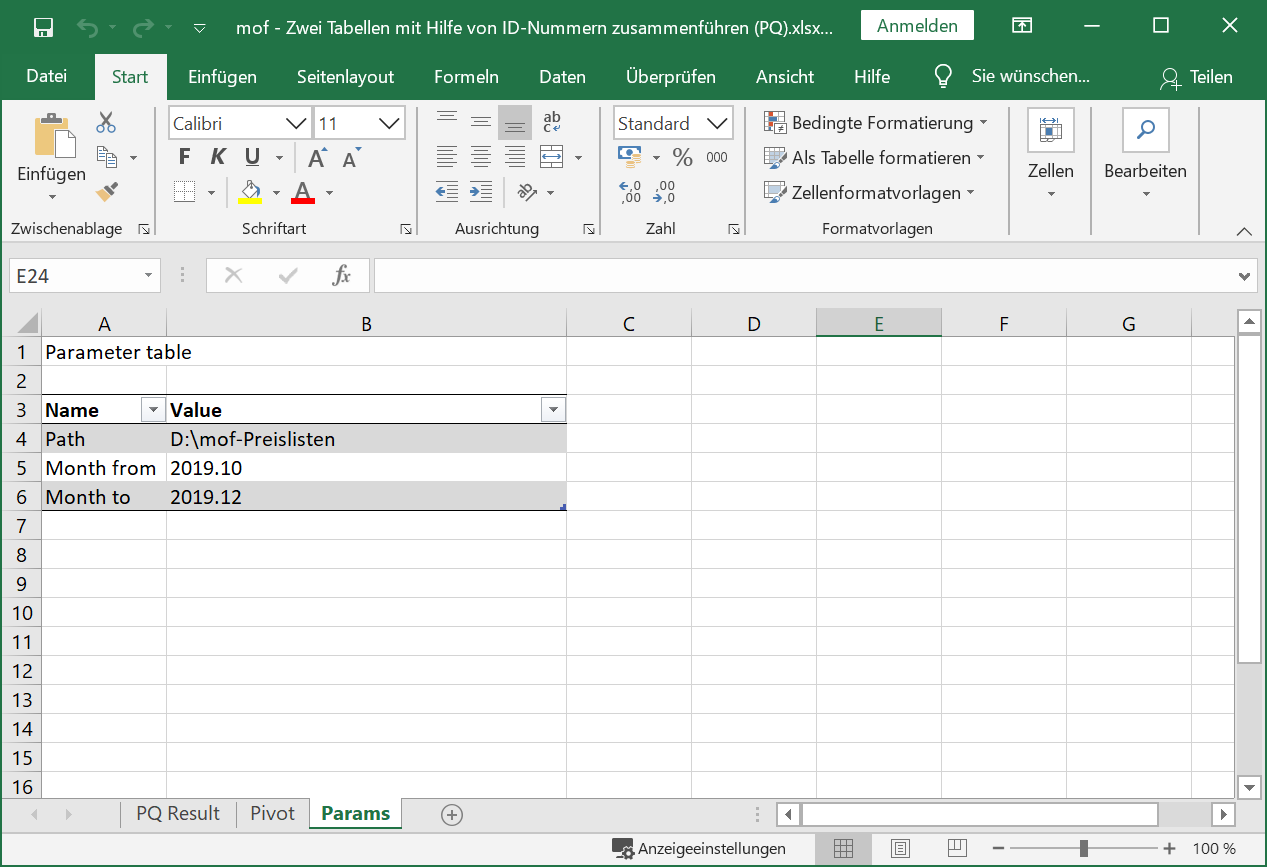Apply the red font color
1267x867 pixels.
(x=304, y=192)
